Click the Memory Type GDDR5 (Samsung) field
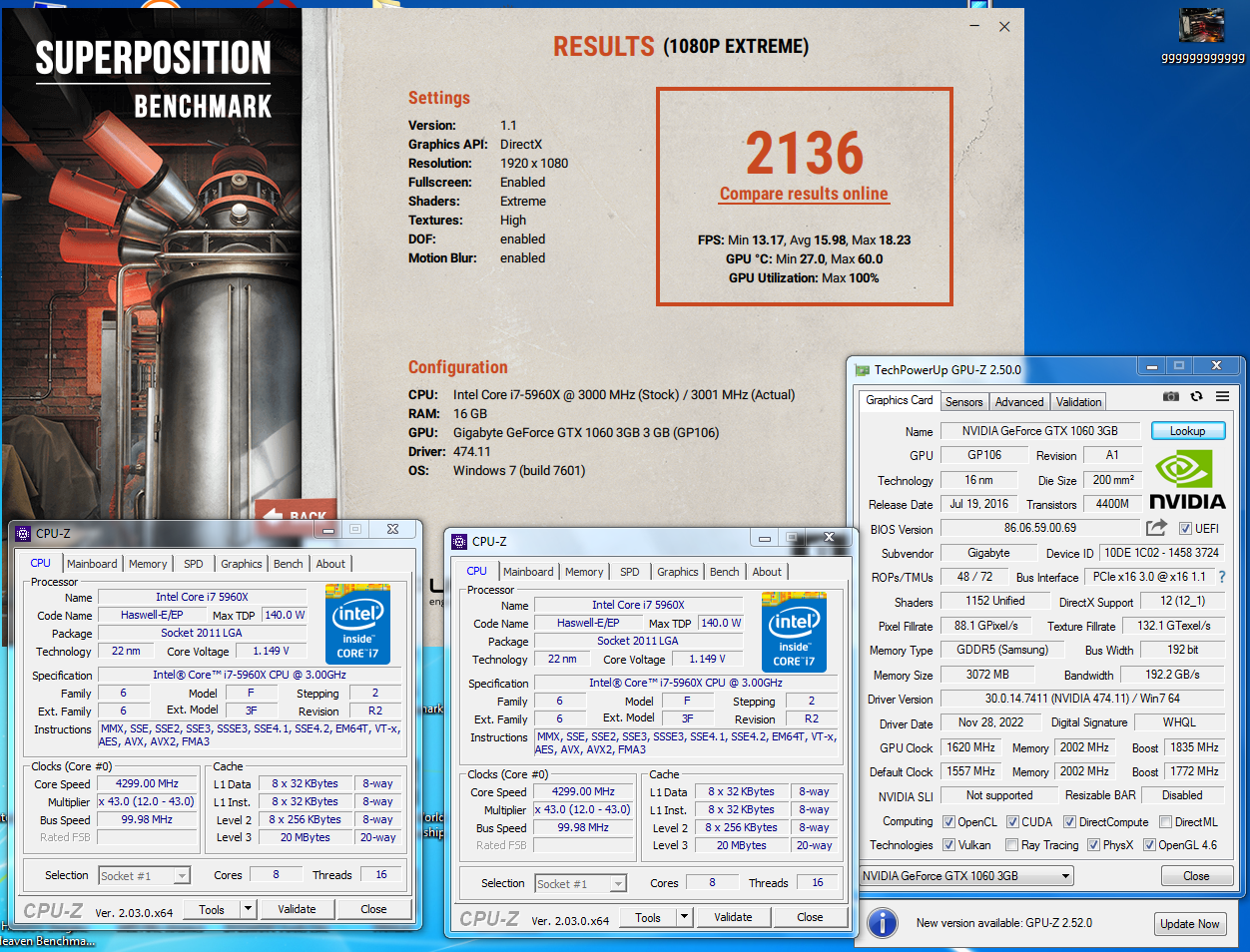The width and height of the screenshot is (1250, 952). coord(1002,650)
